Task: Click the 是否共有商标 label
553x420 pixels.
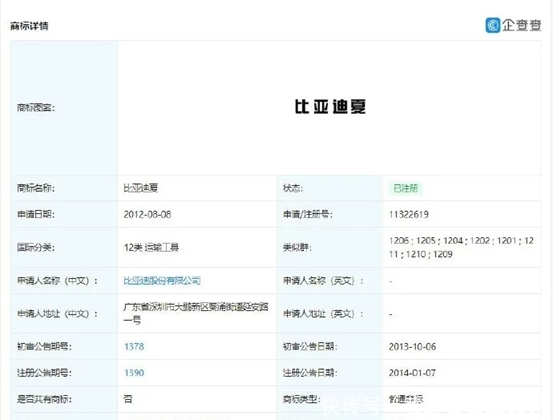Action: point(44,399)
